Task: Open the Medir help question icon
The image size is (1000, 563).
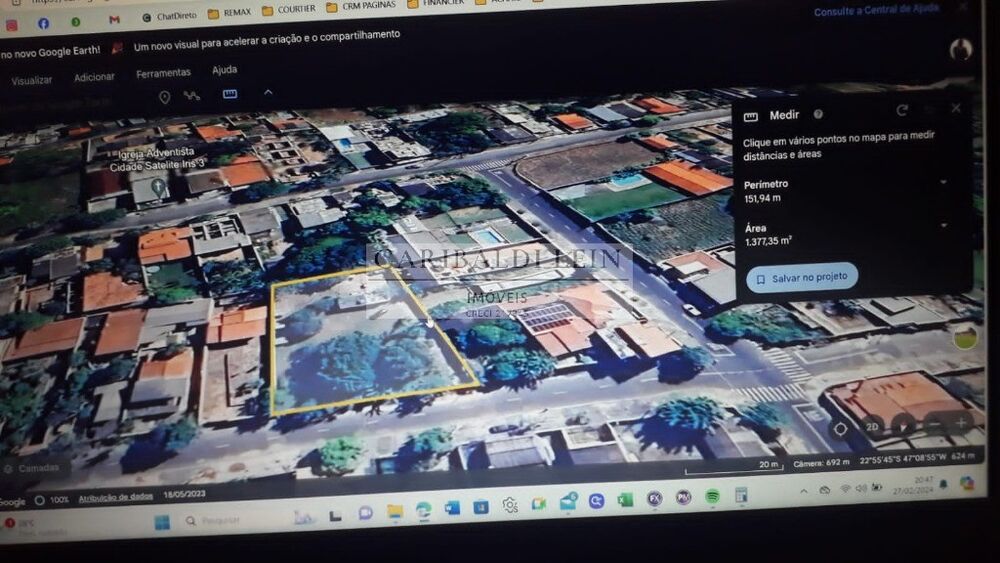Action: coord(818,115)
